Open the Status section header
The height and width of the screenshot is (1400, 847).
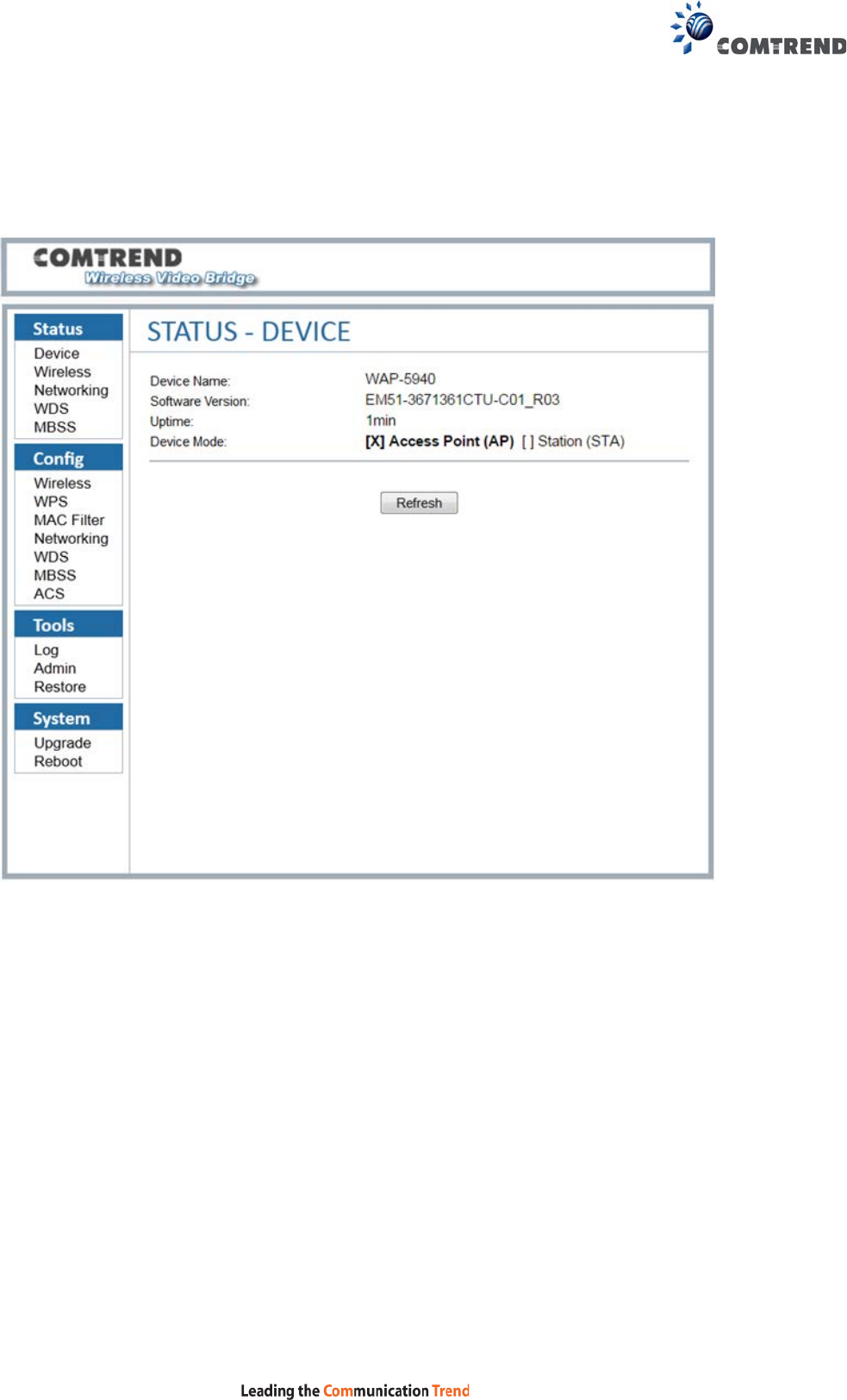pyautogui.click(x=69, y=328)
